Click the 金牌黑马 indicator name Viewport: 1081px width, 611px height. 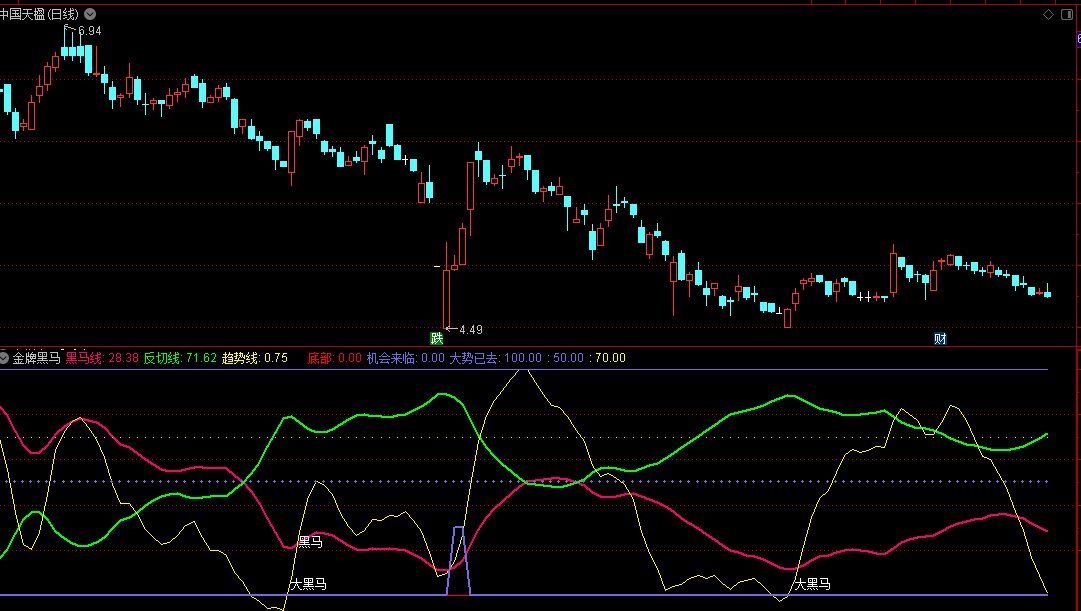(37, 357)
